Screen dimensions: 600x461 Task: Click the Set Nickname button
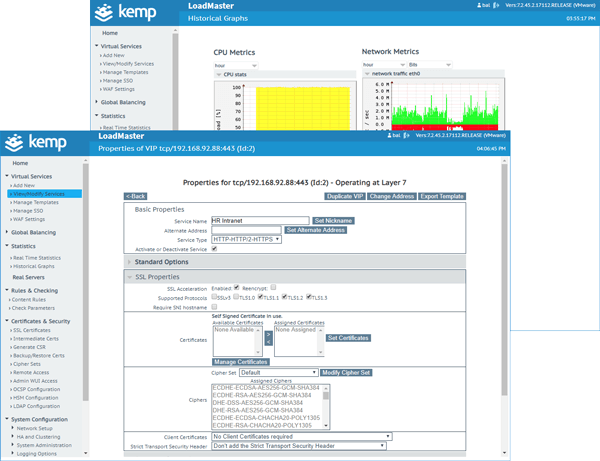click(333, 221)
